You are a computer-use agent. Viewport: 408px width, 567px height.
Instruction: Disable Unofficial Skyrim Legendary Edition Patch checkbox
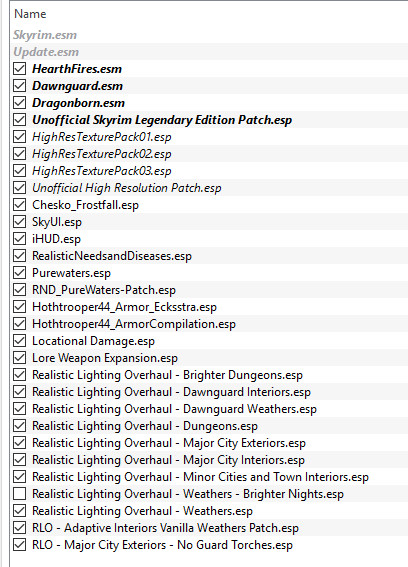20,120
